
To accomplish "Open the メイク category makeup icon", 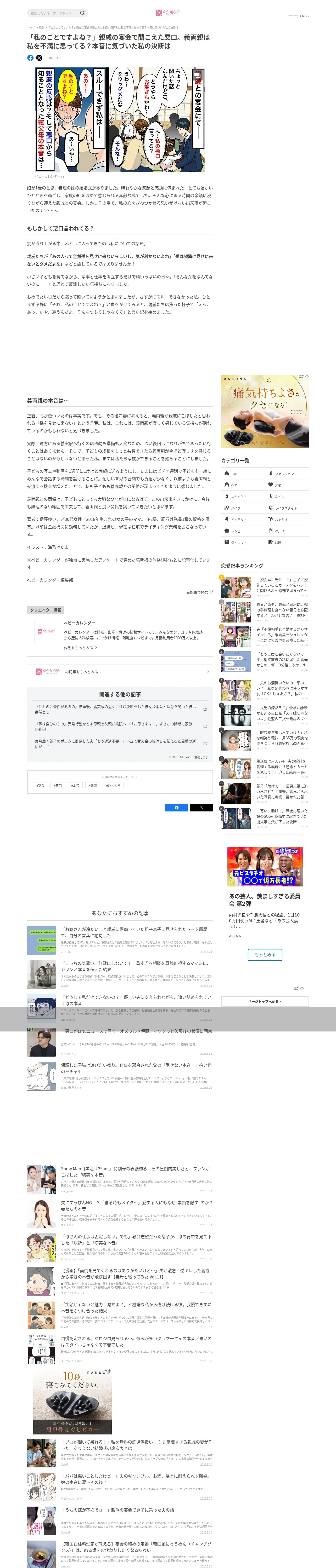I will coord(227,508).
